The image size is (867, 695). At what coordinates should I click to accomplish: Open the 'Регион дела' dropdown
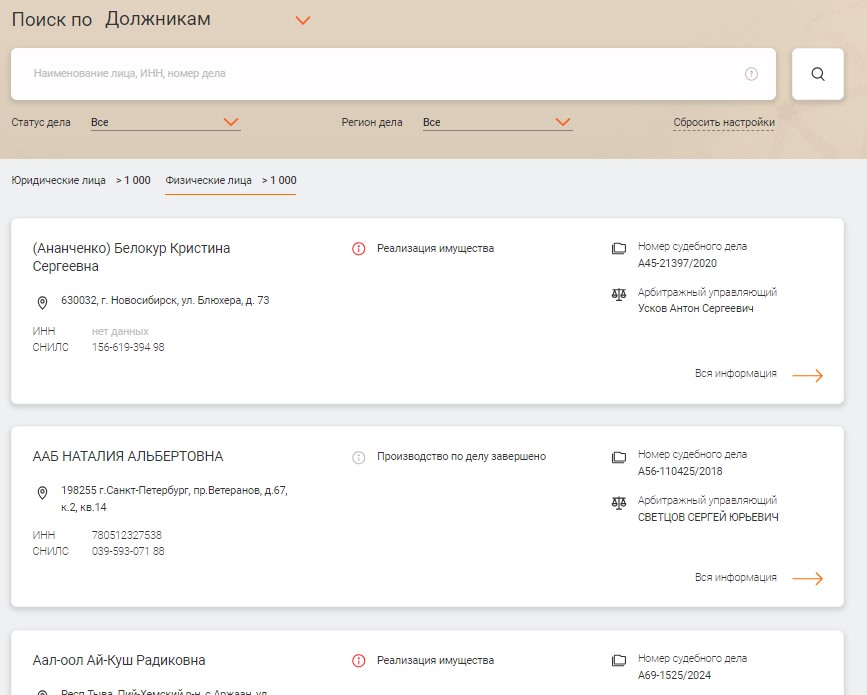click(x=497, y=122)
